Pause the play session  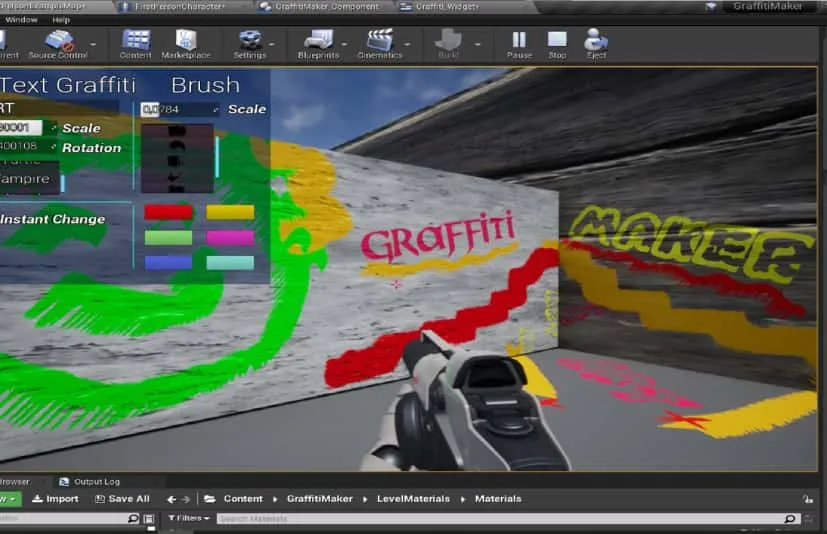point(519,43)
